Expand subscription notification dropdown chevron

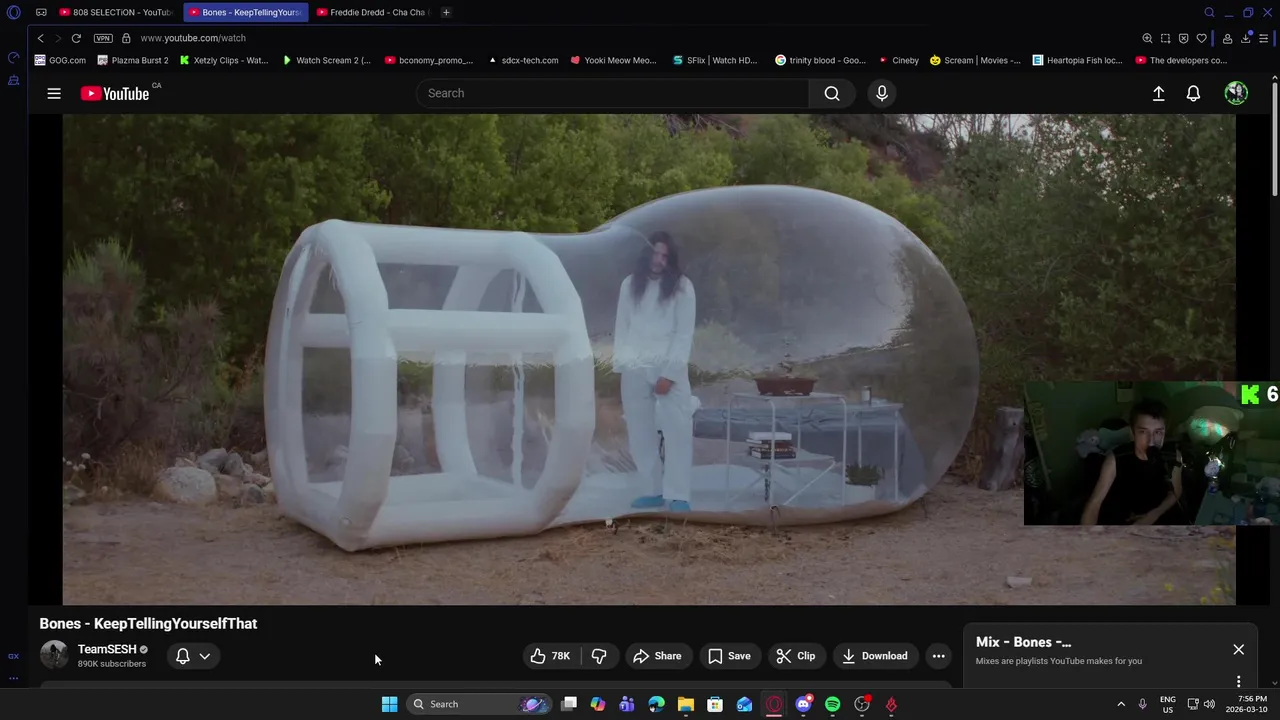pos(204,656)
